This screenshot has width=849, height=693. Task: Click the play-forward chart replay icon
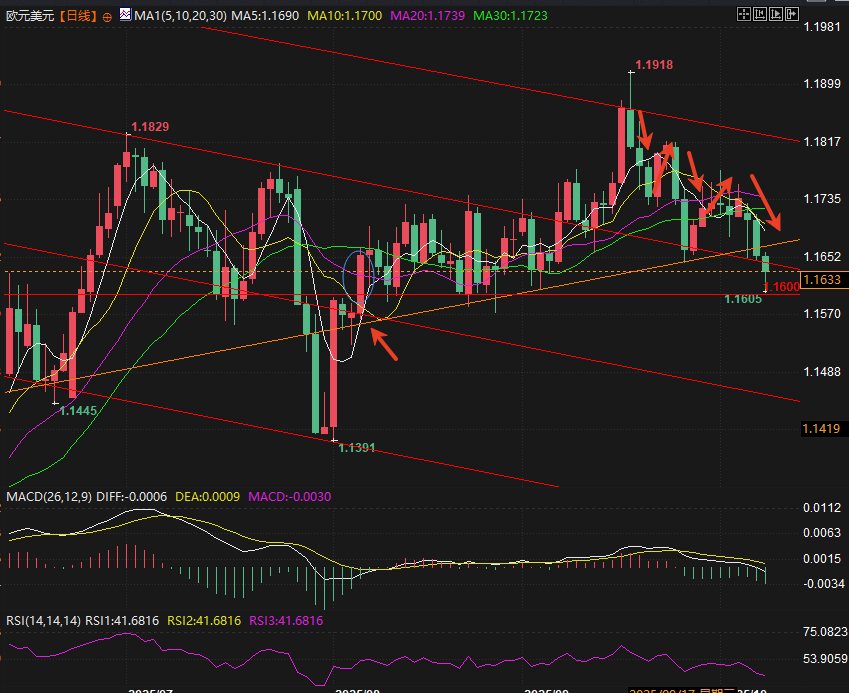pos(776,14)
